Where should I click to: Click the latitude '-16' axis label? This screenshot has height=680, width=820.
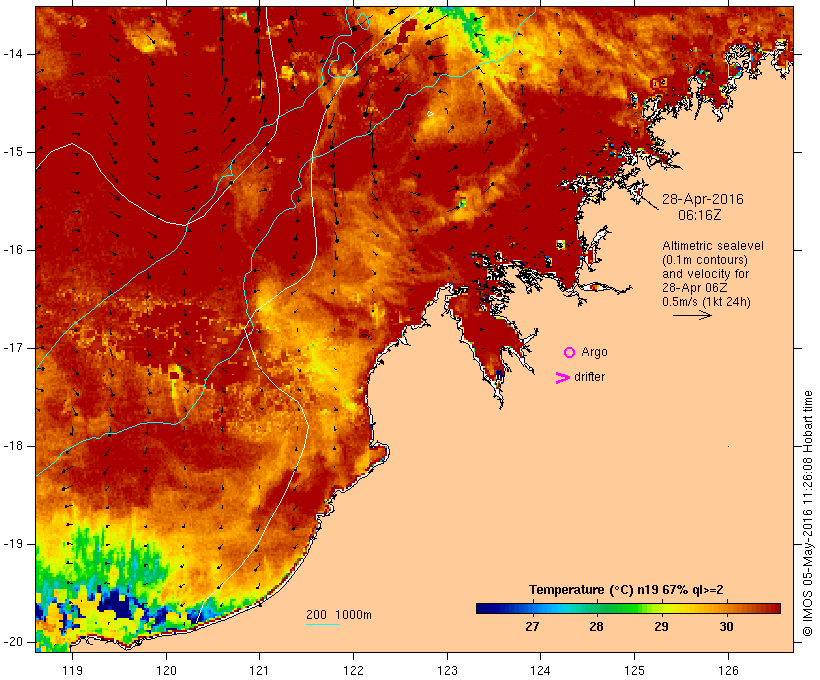tap(13, 250)
